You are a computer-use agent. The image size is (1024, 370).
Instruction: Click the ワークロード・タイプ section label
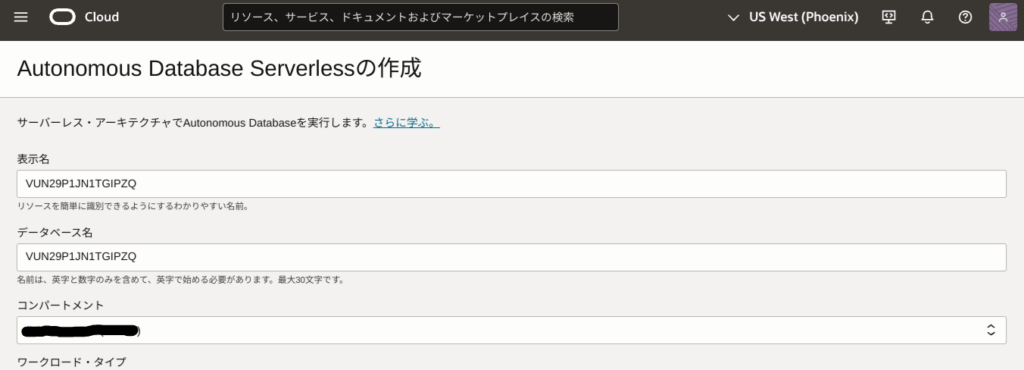(x=71, y=362)
